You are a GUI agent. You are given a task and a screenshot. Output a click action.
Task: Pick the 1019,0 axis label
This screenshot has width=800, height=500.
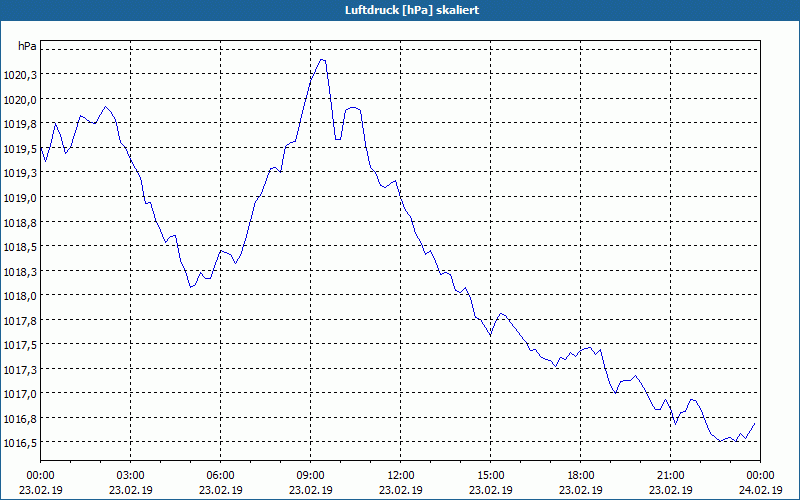coord(20,198)
